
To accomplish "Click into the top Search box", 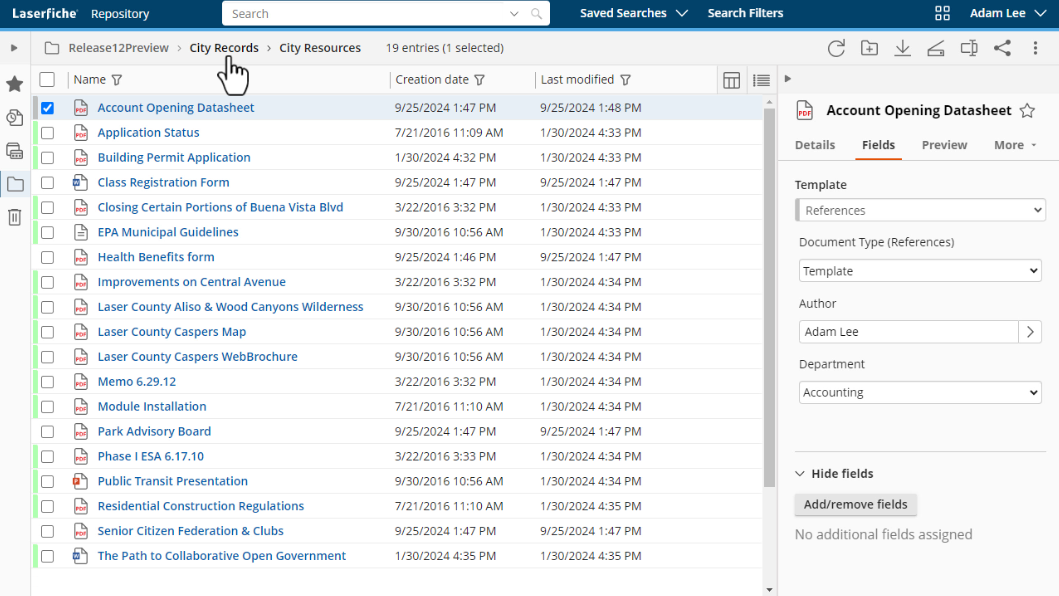I will click(365, 14).
